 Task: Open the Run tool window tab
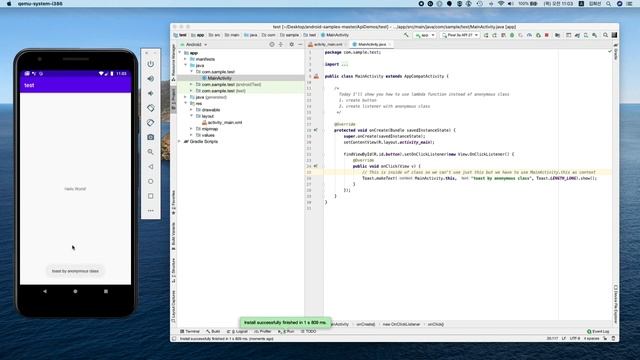click(x=287, y=331)
